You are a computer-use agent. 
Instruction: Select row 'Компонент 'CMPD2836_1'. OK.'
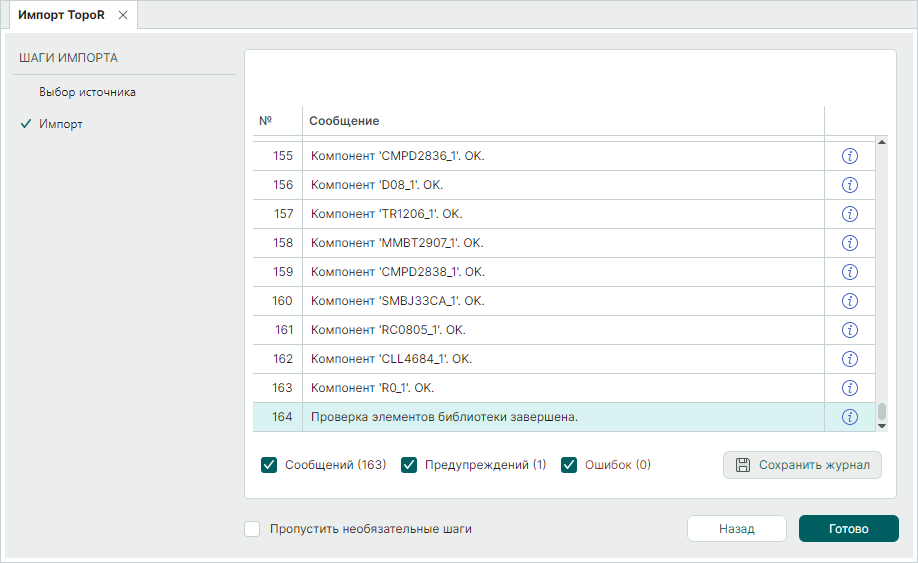point(564,156)
